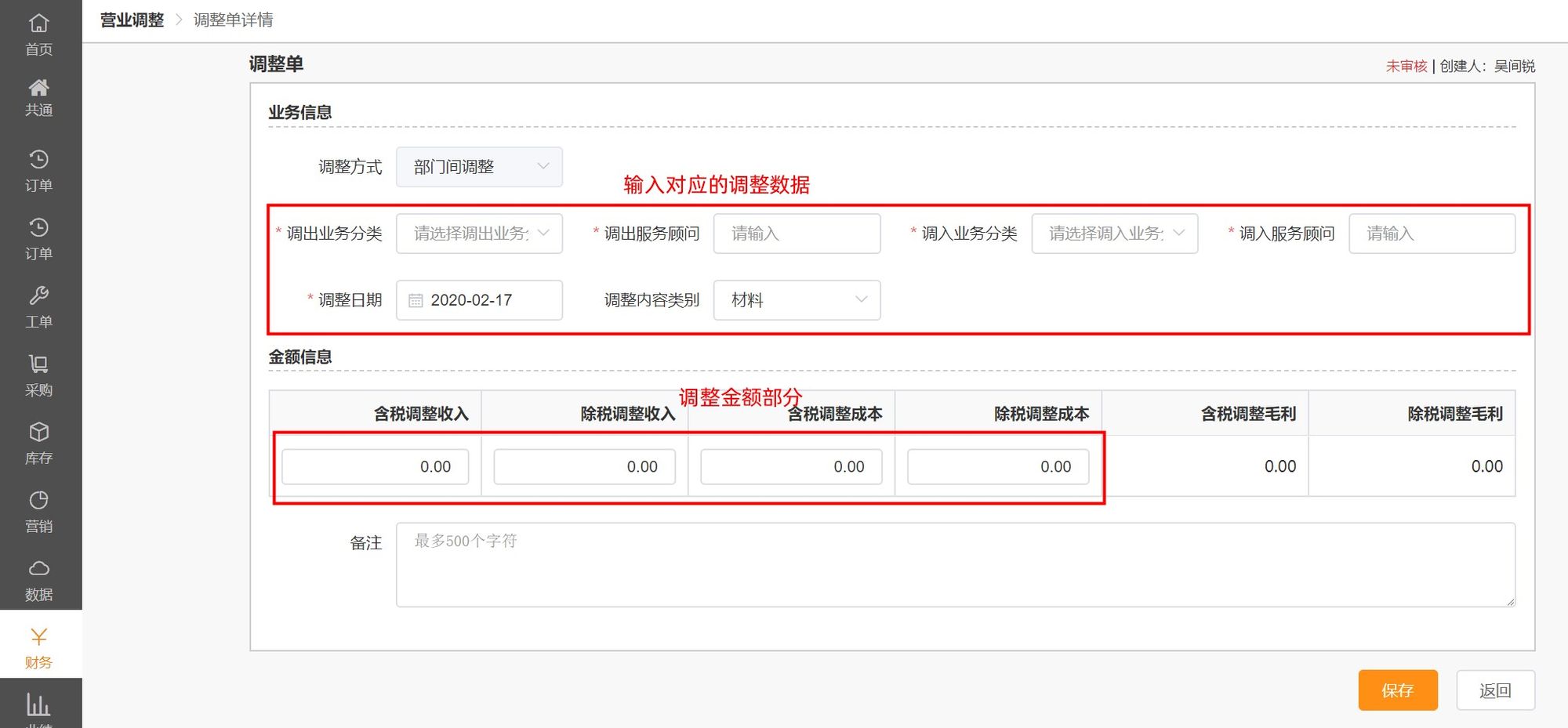Open the 采购 shopping cart icon

pos(39,364)
